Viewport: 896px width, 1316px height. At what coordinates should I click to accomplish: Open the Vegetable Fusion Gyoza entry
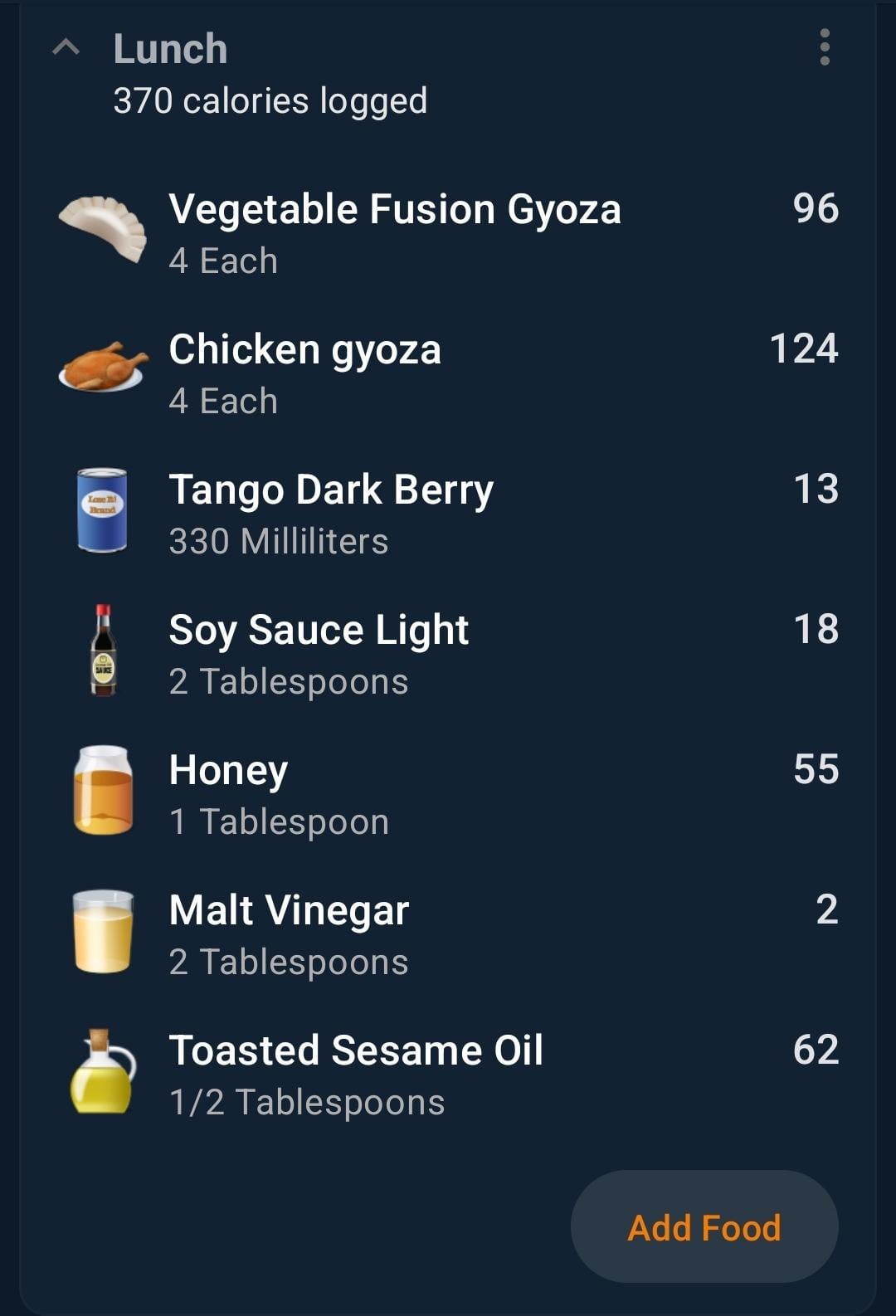(x=448, y=233)
